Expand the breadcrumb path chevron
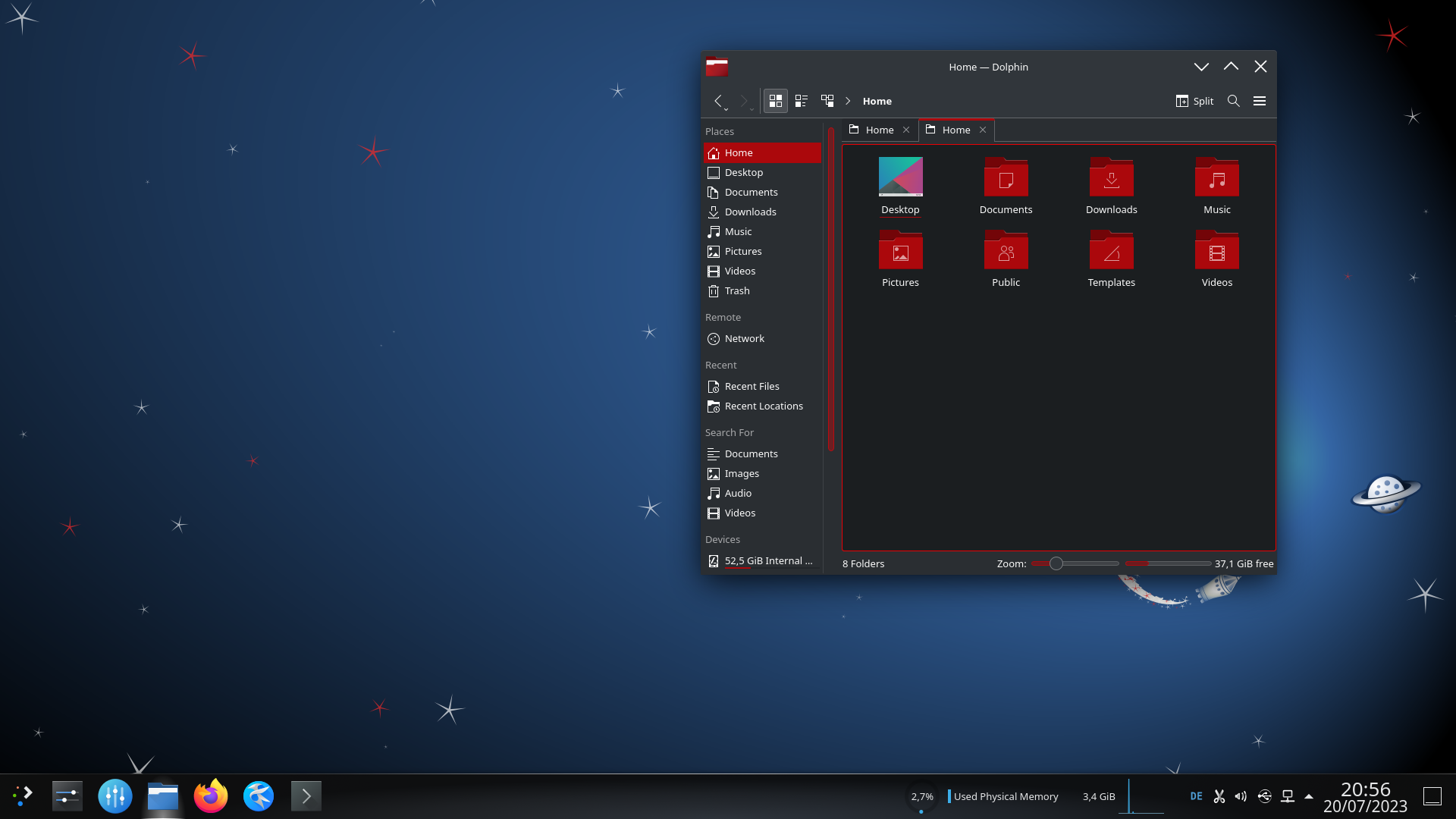Viewport: 1456px width, 819px height. [848, 101]
